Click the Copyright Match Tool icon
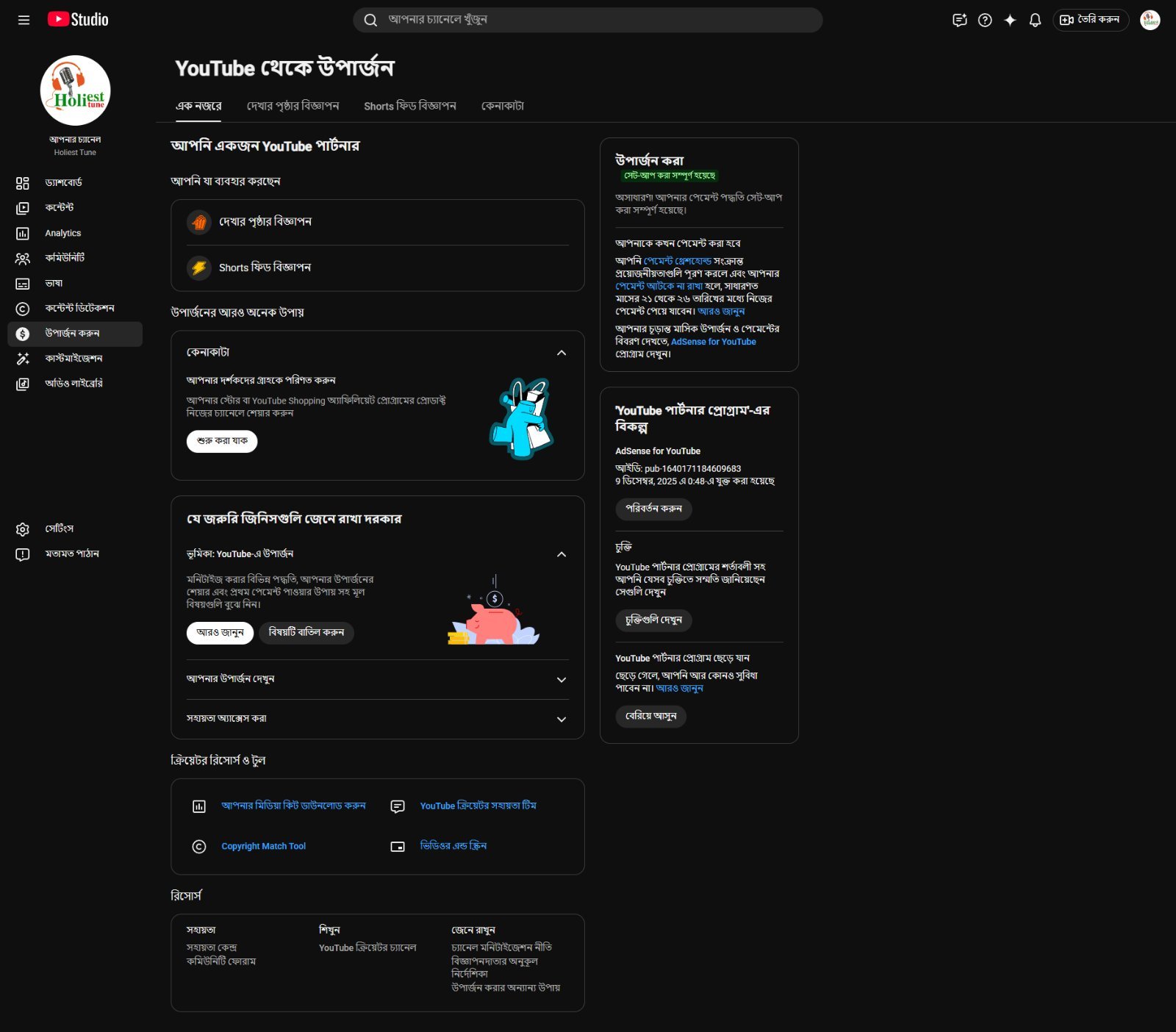Viewport: 1176px width, 1032px height. click(199, 847)
